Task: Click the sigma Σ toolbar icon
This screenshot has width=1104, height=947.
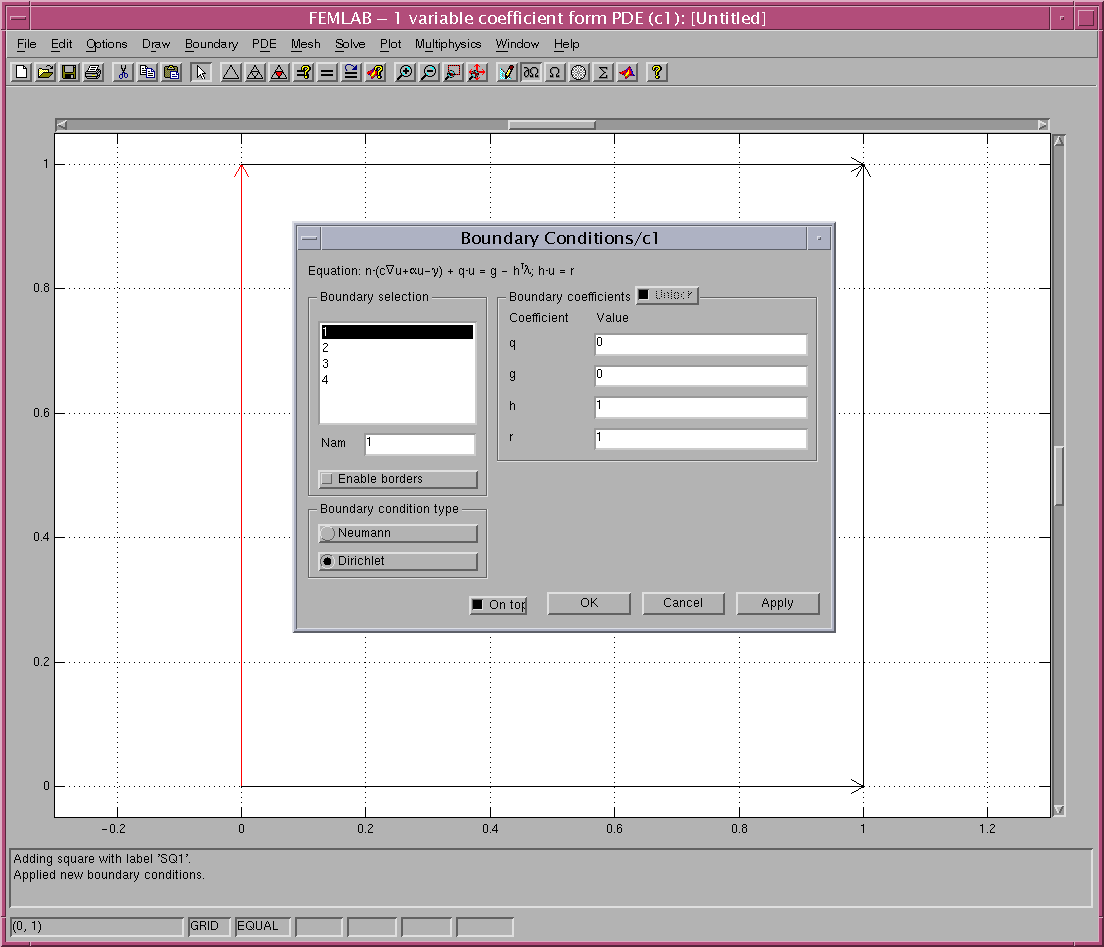Action: pos(603,73)
